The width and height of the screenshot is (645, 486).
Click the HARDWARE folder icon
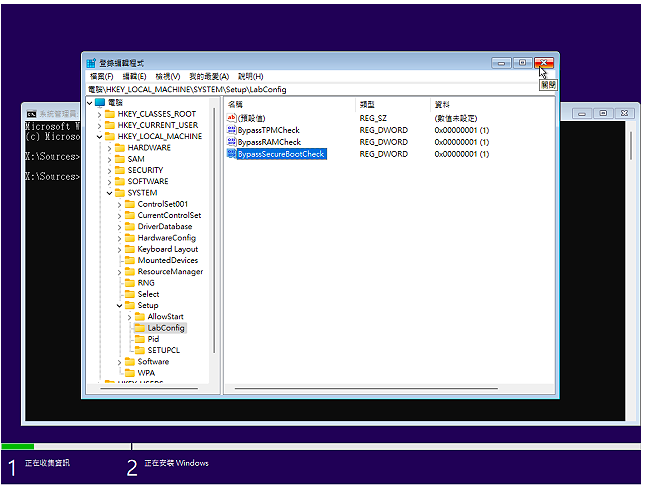click(x=120, y=147)
